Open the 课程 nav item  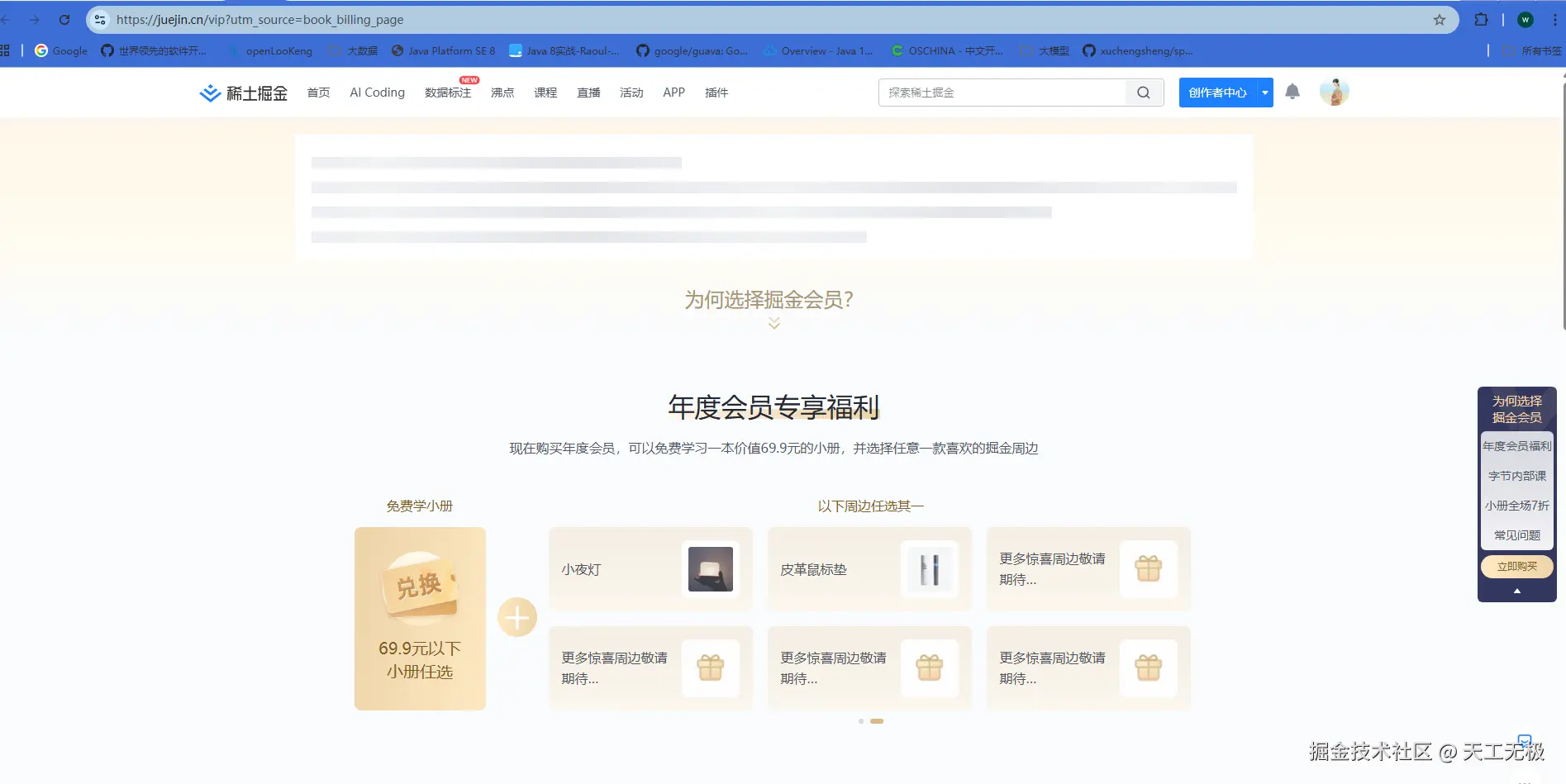pyautogui.click(x=545, y=93)
